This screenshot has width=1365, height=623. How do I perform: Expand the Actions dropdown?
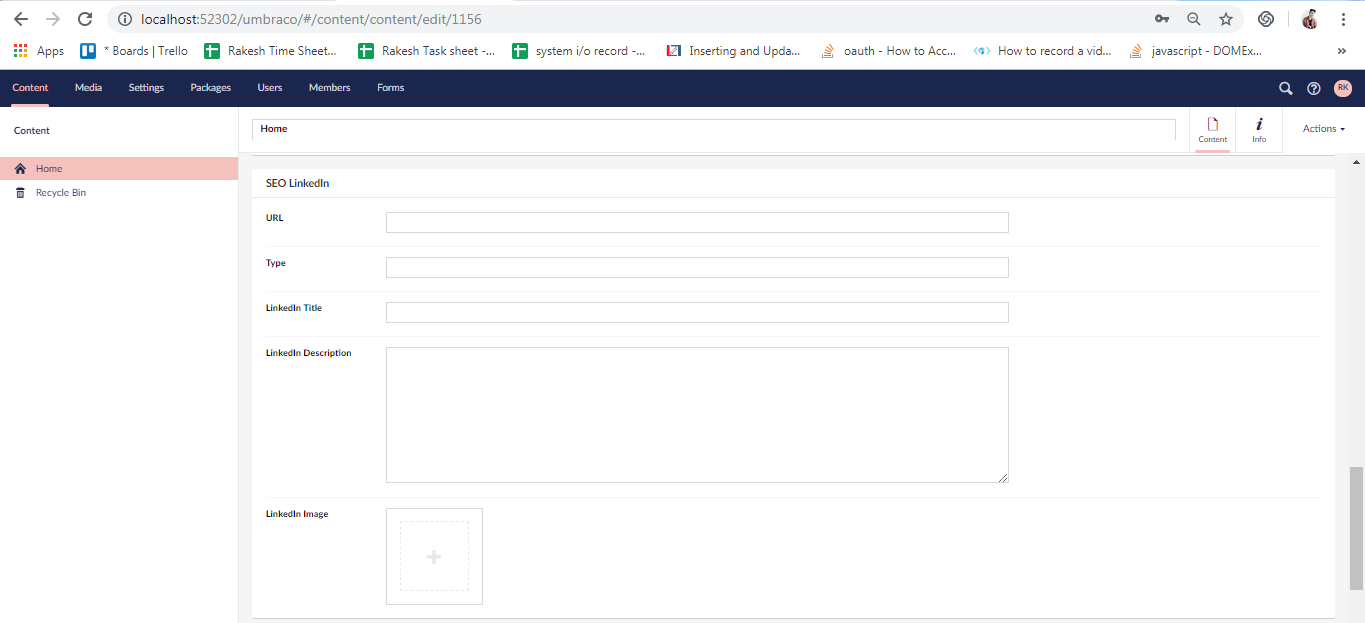coord(1324,129)
